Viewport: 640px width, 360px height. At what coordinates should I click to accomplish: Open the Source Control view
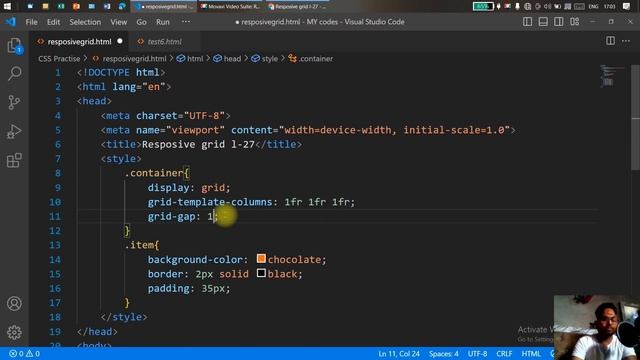click(14, 102)
